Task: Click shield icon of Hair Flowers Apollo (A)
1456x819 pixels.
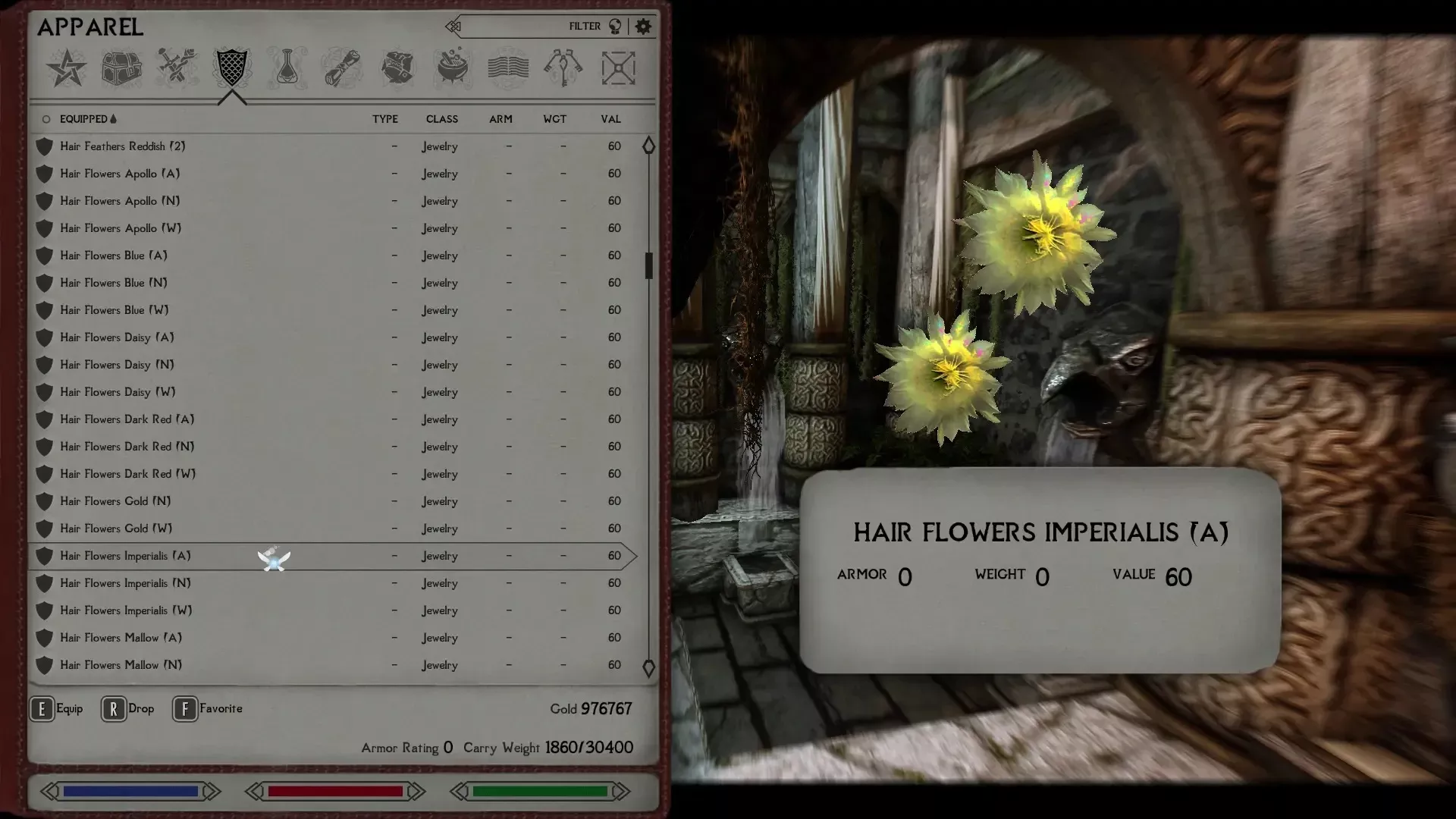Action: (x=45, y=174)
